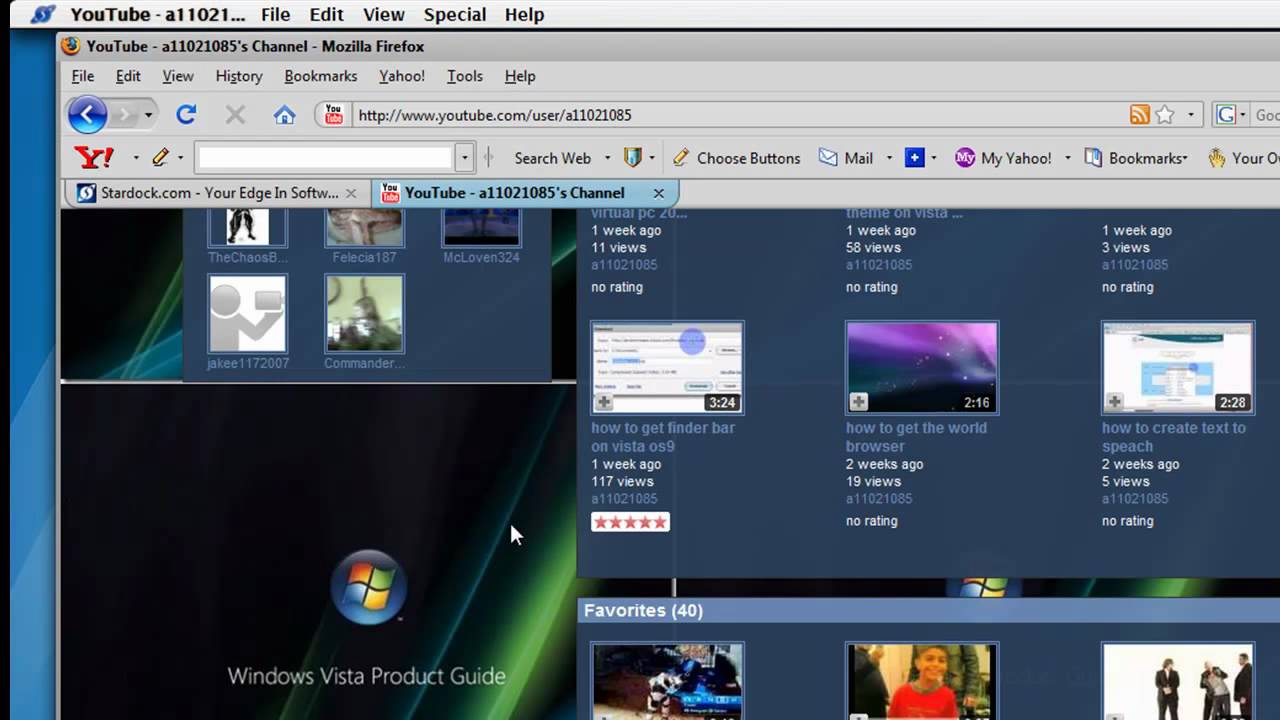This screenshot has width=1280, height=720.
Task: Select YouTube a11021085's Channel tab
Action: click(515, 193)
